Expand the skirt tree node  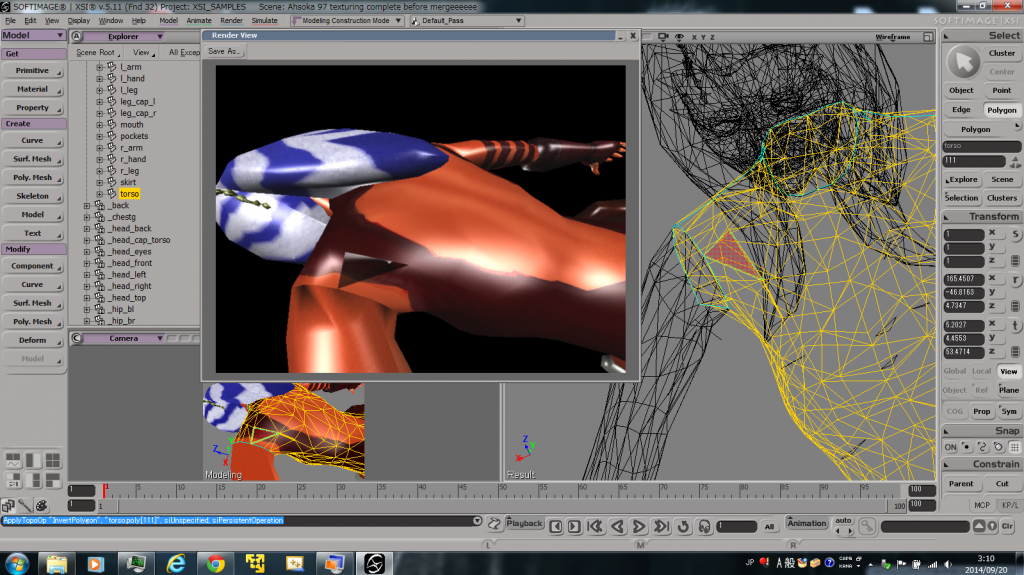click(x=99, y=182)
